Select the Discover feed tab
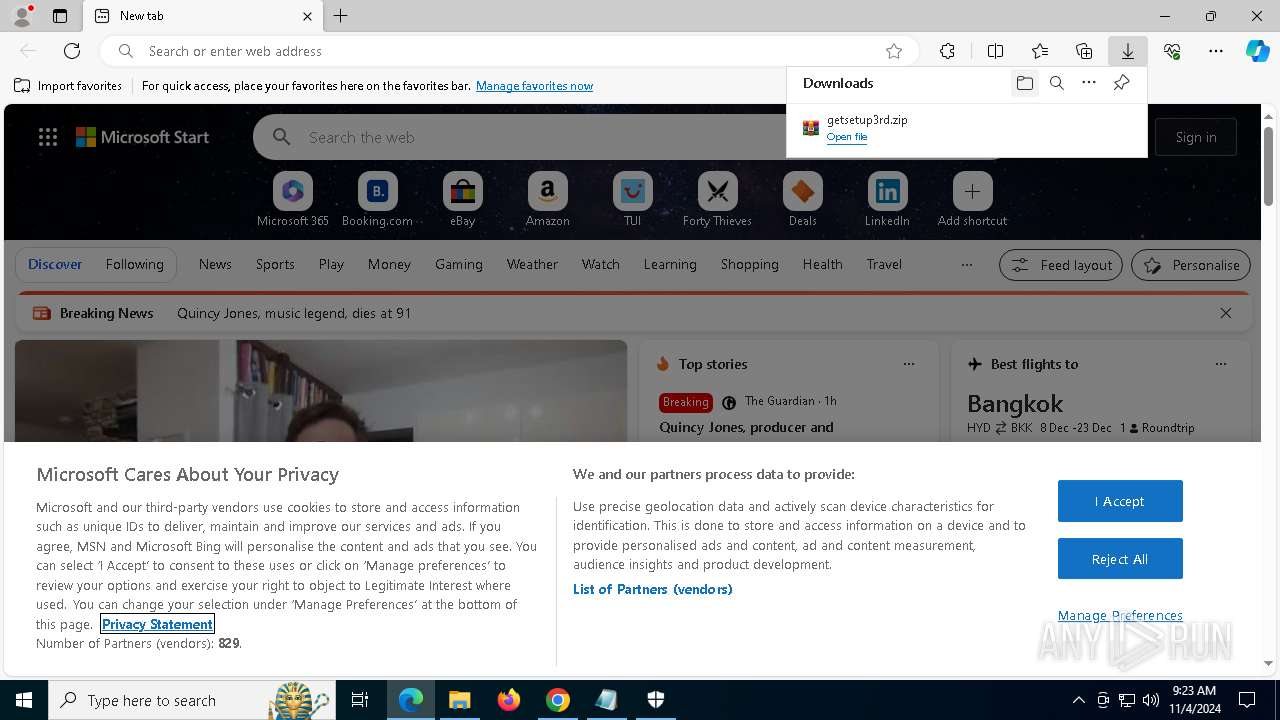The width and height of the screenshot is (1280, 720). 55,264
